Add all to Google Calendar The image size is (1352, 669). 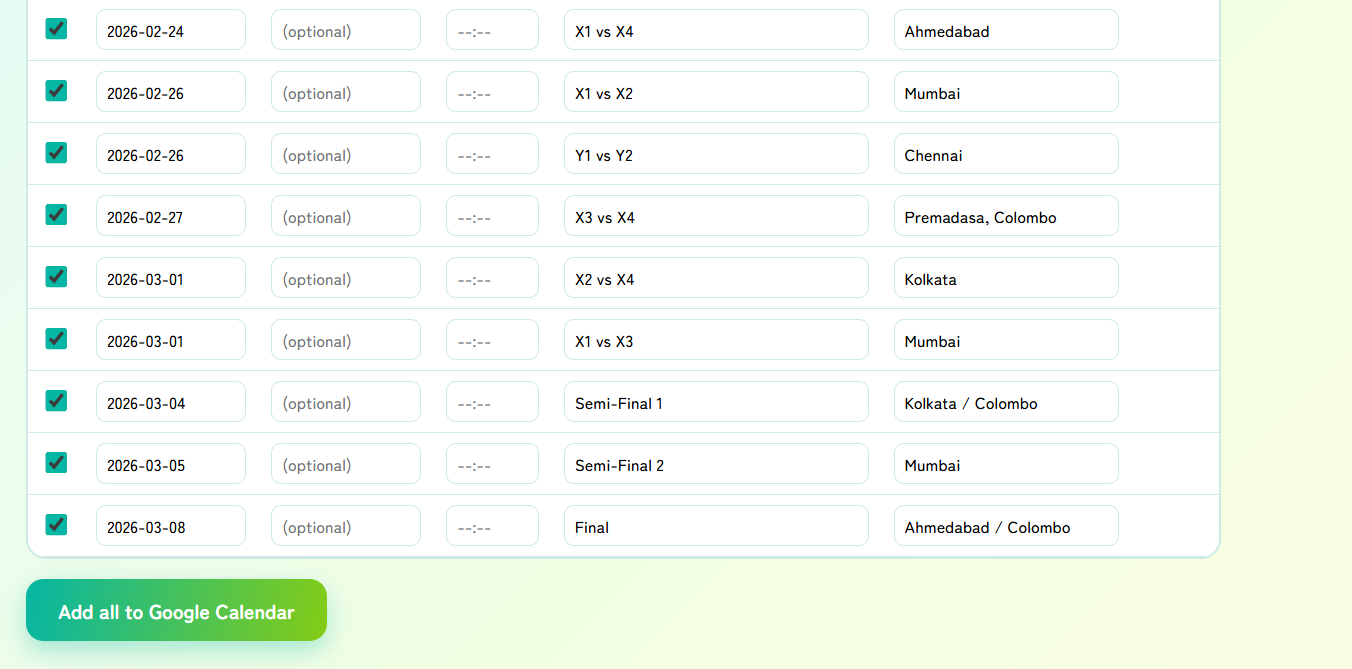(x=176, y=610)
